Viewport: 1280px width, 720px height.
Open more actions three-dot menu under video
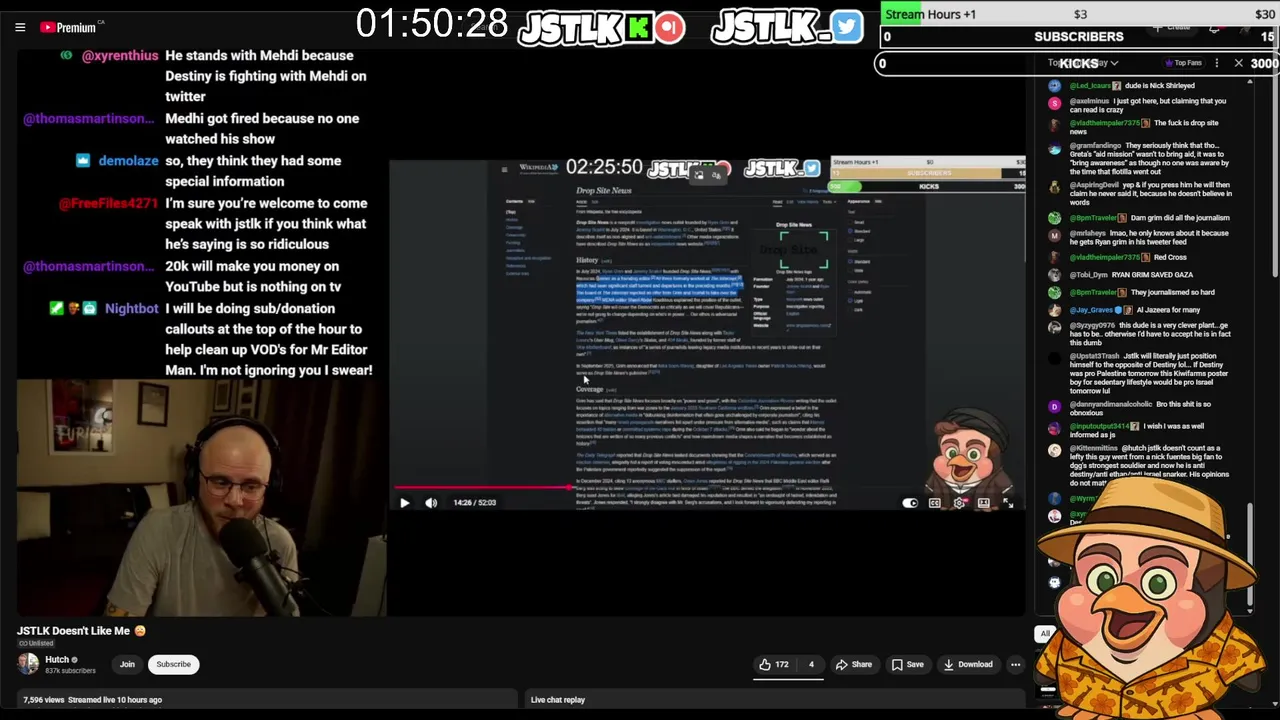point(1015,664)
